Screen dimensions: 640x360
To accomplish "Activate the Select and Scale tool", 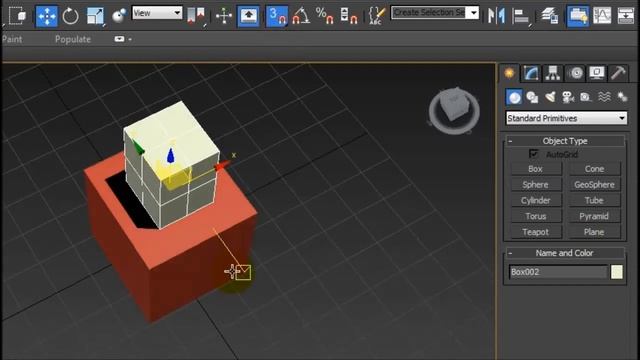I will coord(96,16).
